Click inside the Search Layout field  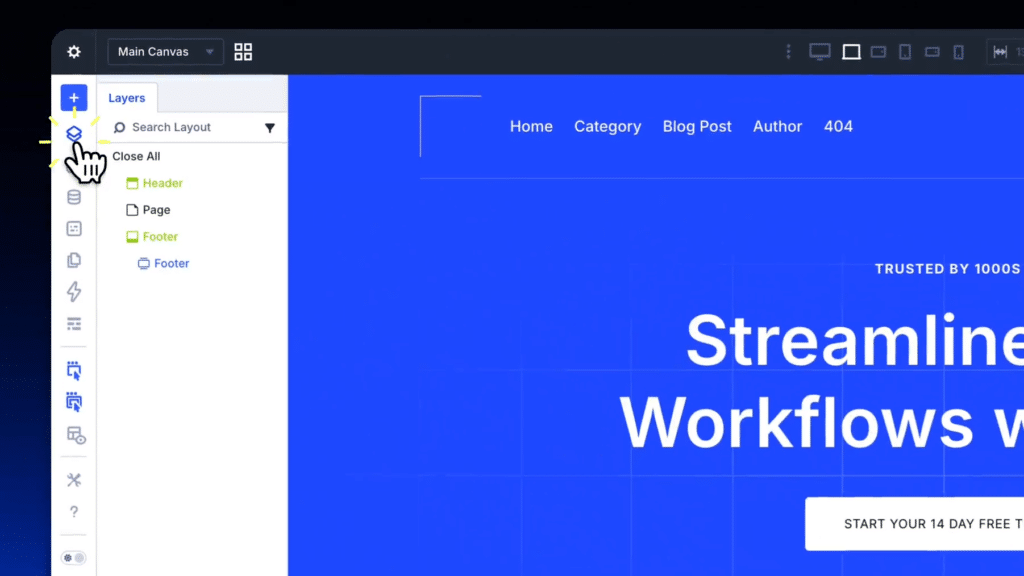click(180, 127)
